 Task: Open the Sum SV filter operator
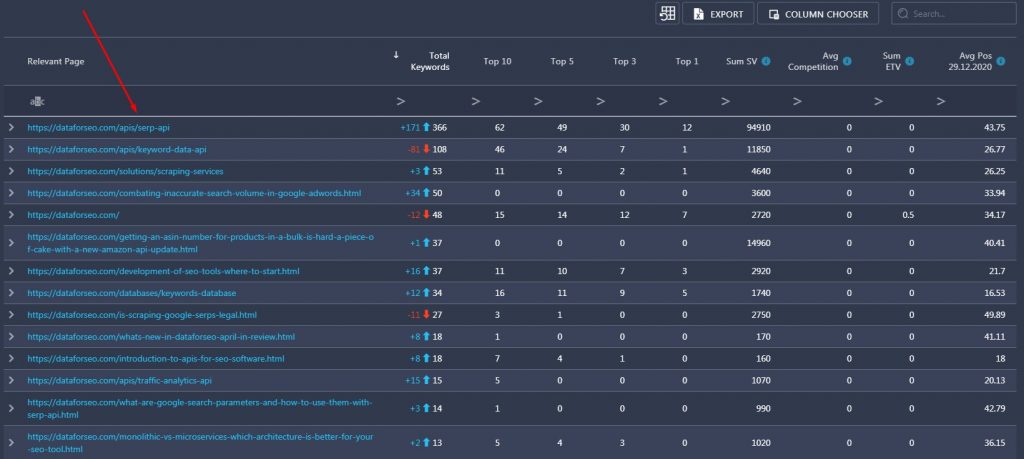(726, 101)
